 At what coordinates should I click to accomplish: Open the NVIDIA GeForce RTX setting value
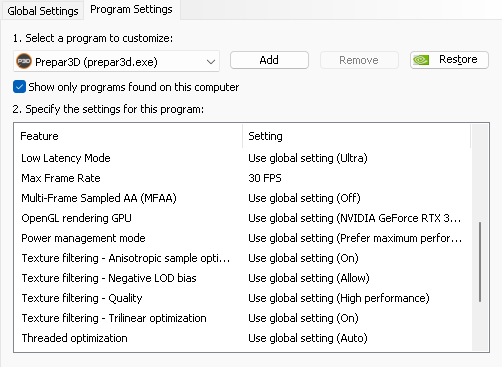click(355, 218)
